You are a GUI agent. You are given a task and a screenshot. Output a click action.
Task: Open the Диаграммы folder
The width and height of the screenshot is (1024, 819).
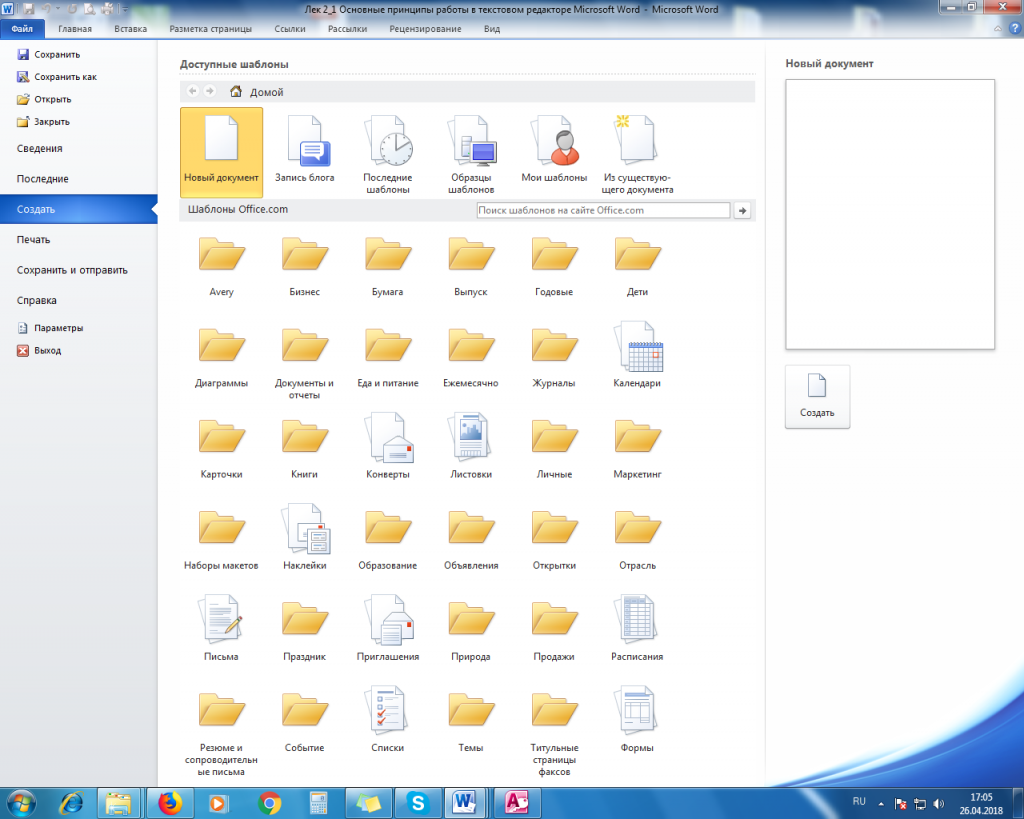click(x=221, y=358)
